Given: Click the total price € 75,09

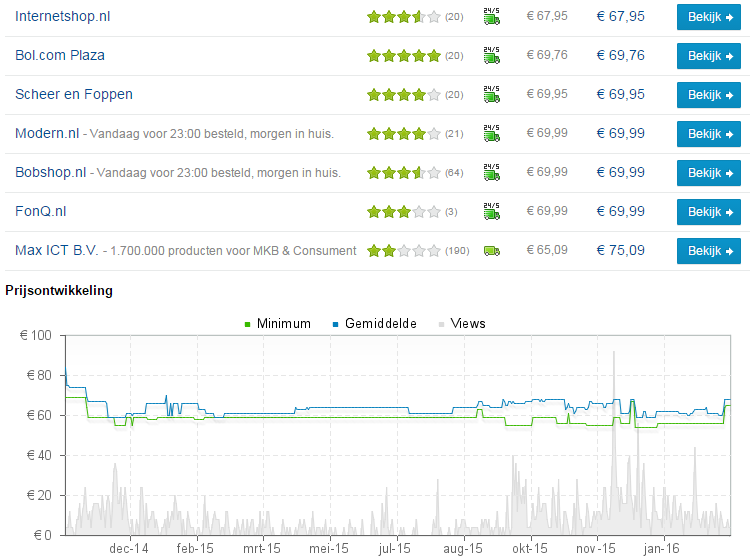Looking at the screenshot, I should 620,250.
